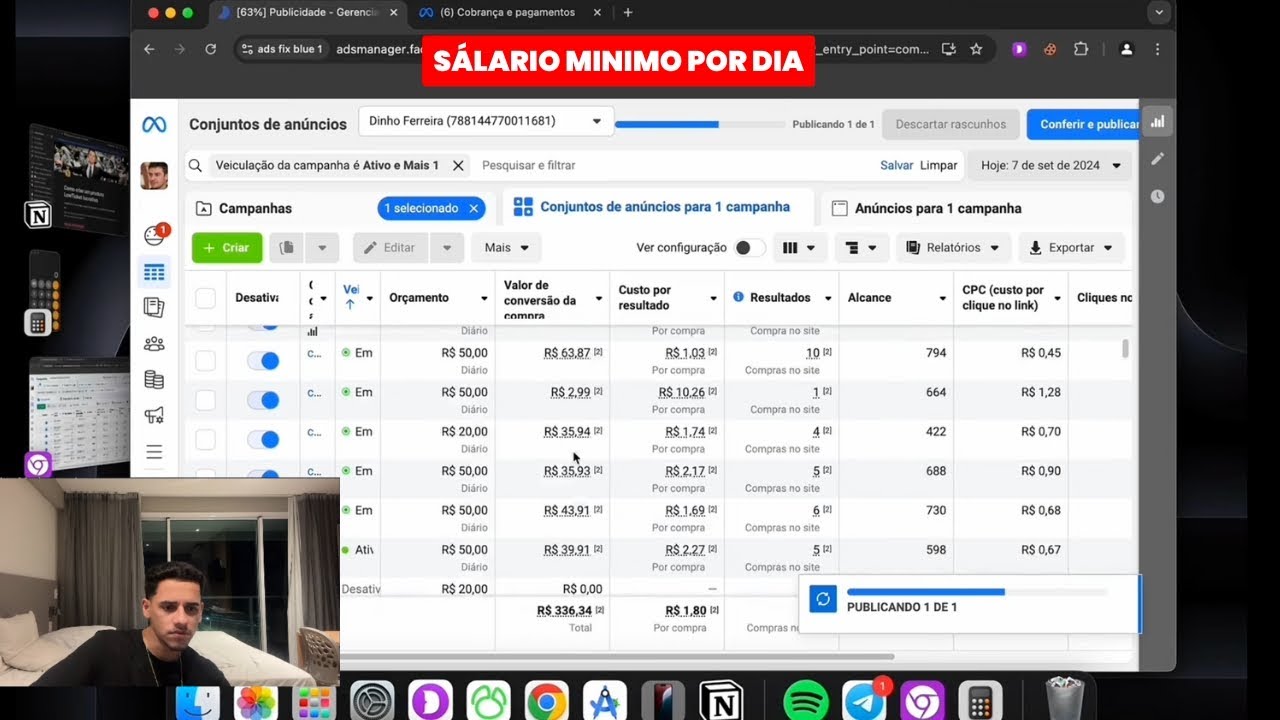Open the Audiences people icon in sidebar
This screenshot has width=1280, height=720.
[x=154, y=343]
